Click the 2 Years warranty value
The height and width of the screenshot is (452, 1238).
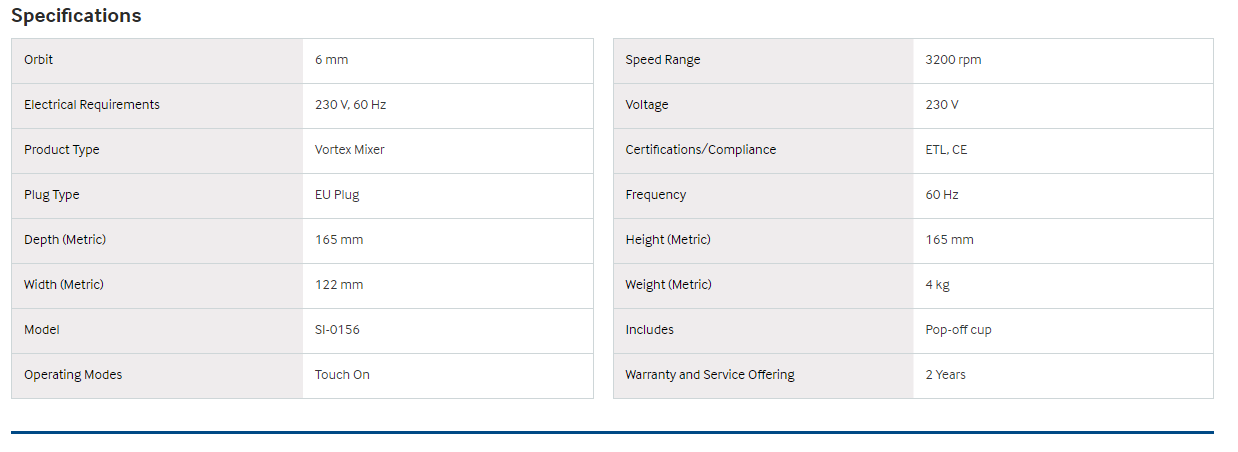(x=945, y=375)
